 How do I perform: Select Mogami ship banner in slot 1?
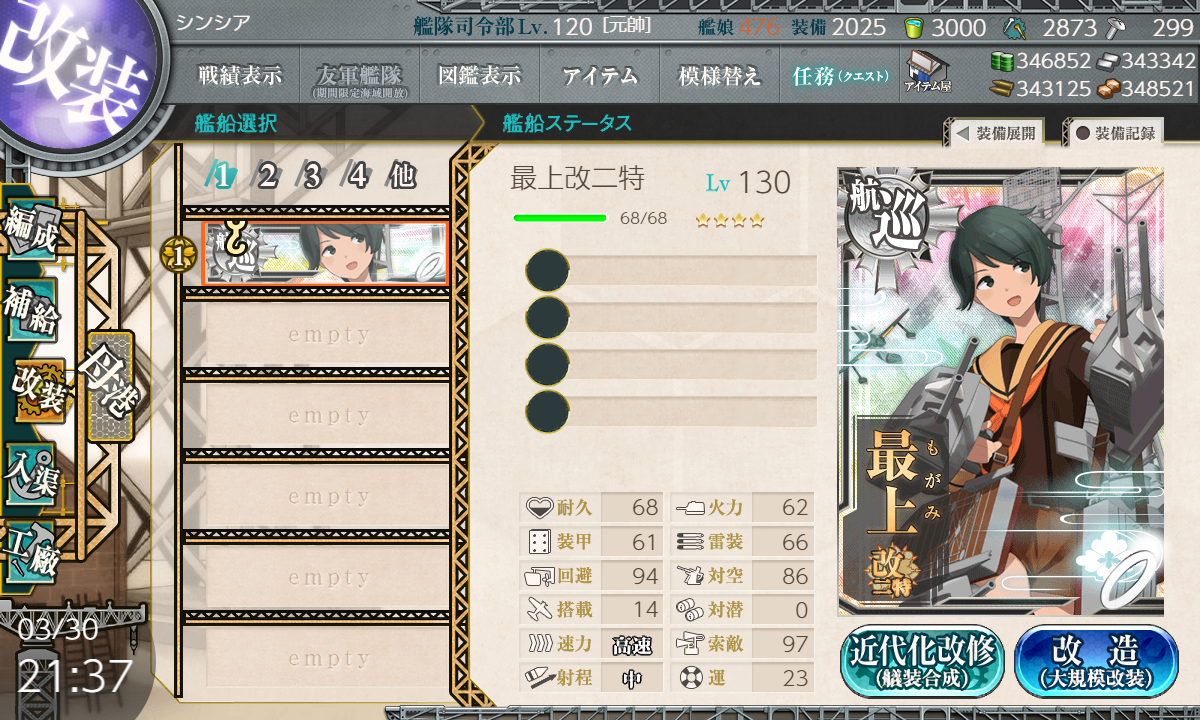(325, 253)
